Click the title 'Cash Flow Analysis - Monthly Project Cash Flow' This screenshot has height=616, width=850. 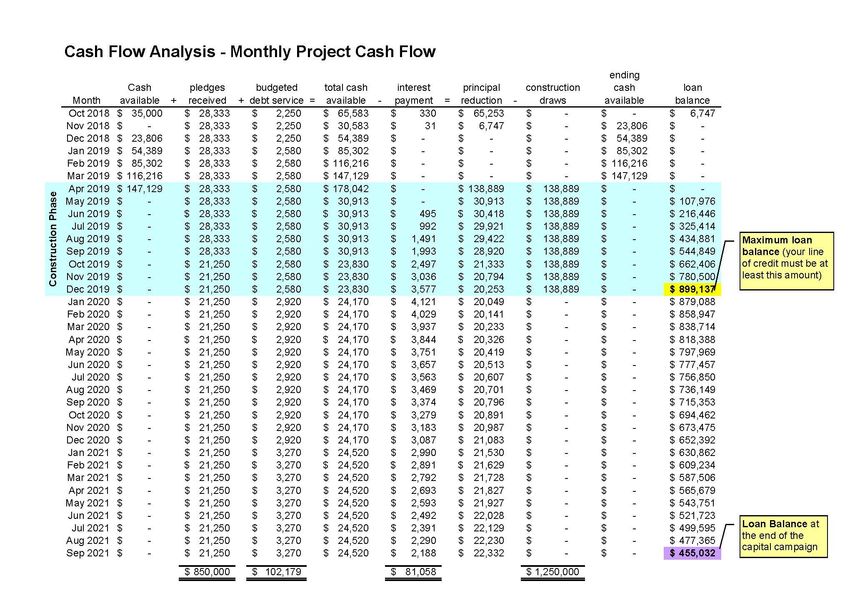click(250, 52)
